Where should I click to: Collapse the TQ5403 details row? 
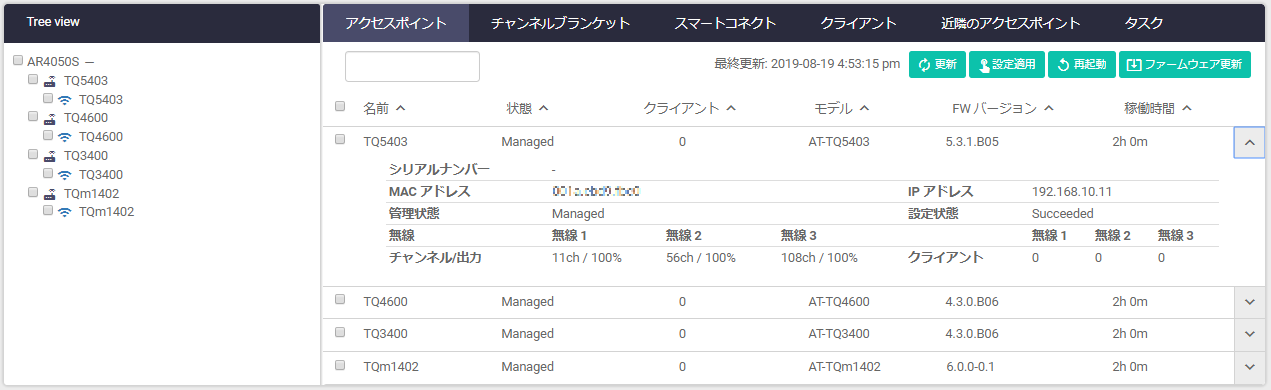pyautogui.click(x=1249, y=143)
